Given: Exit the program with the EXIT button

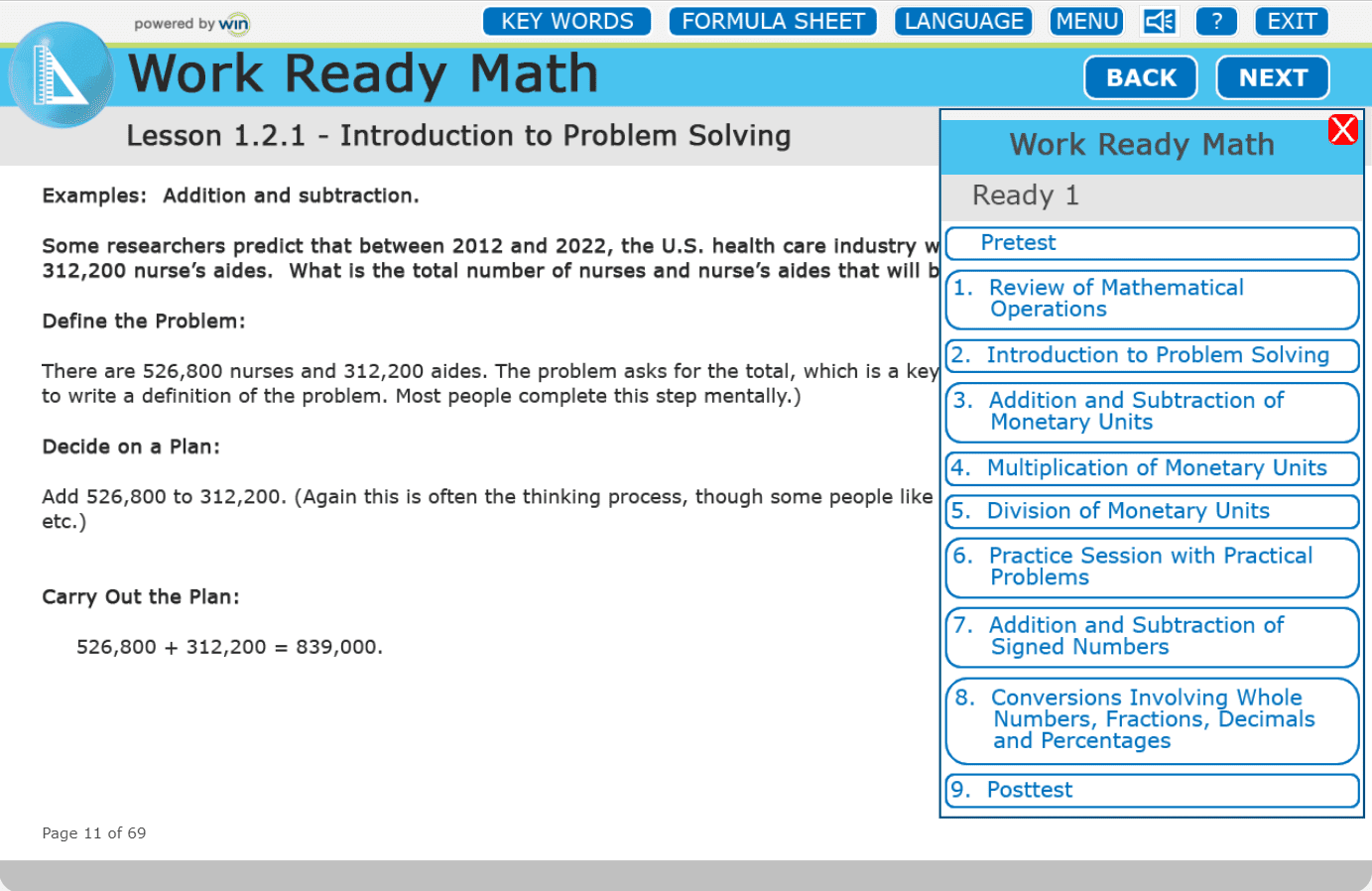Looking at the screenshot, I should click(1291, 21).
